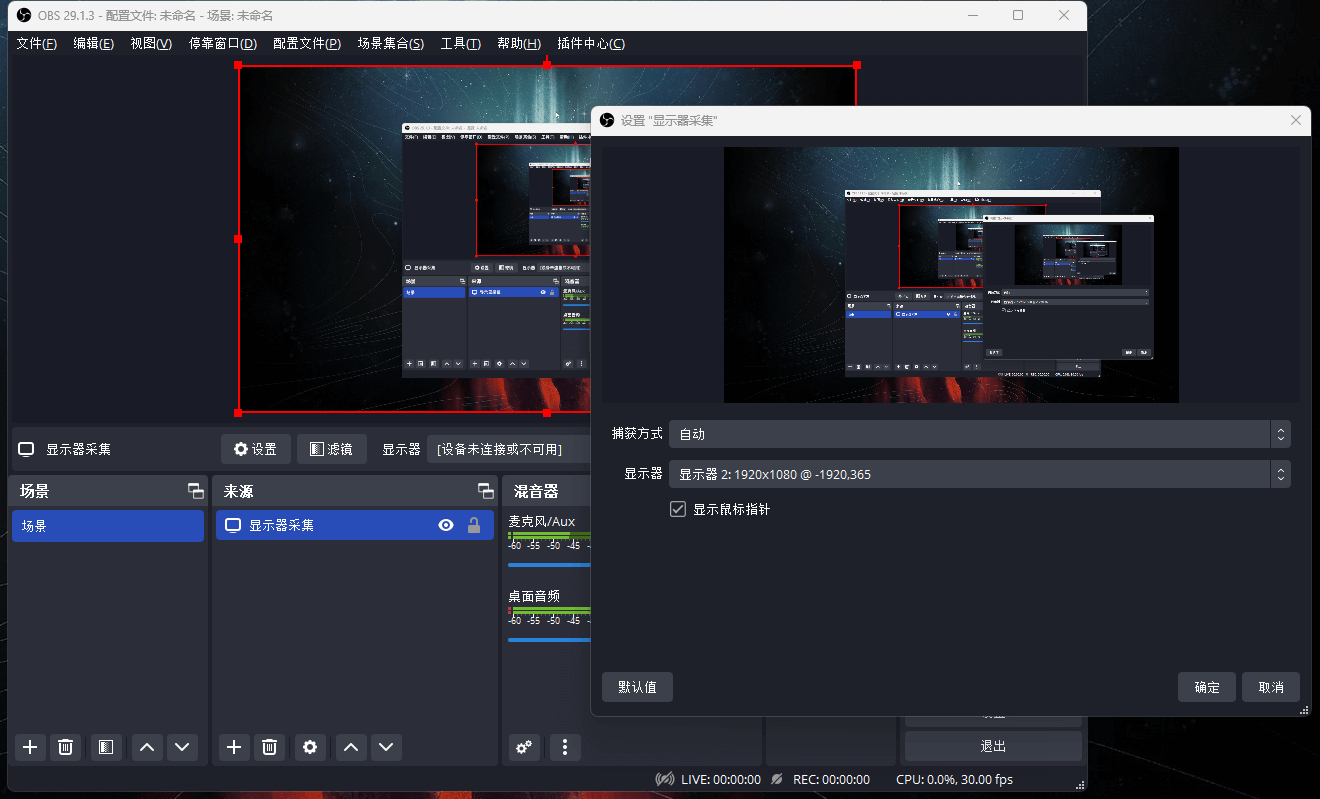The image size is (1320, 799).
Task: Open 插件中心 menu
Action: 591,44
